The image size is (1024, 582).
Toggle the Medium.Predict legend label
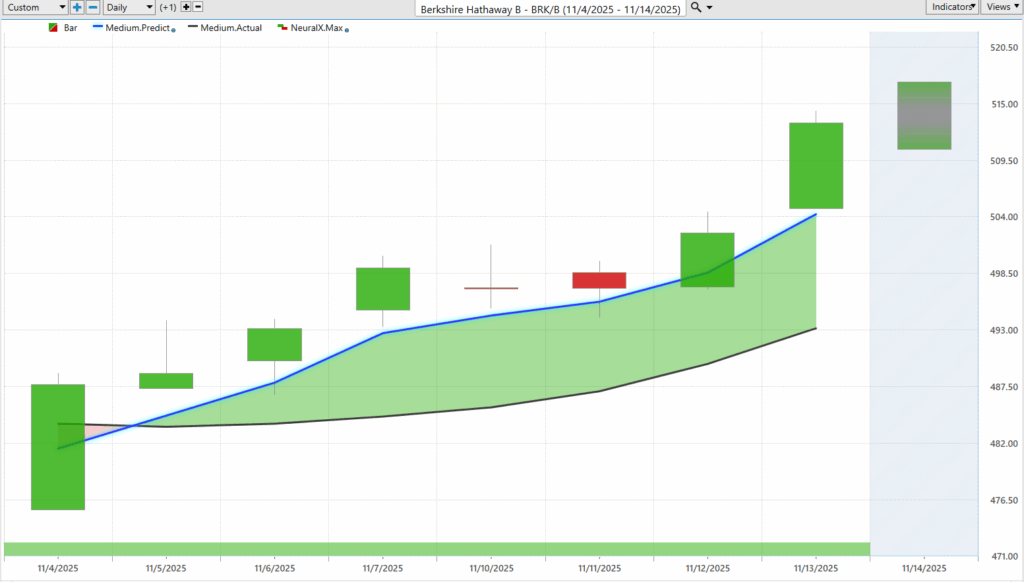pyautogui.click(x=138, y=28)
